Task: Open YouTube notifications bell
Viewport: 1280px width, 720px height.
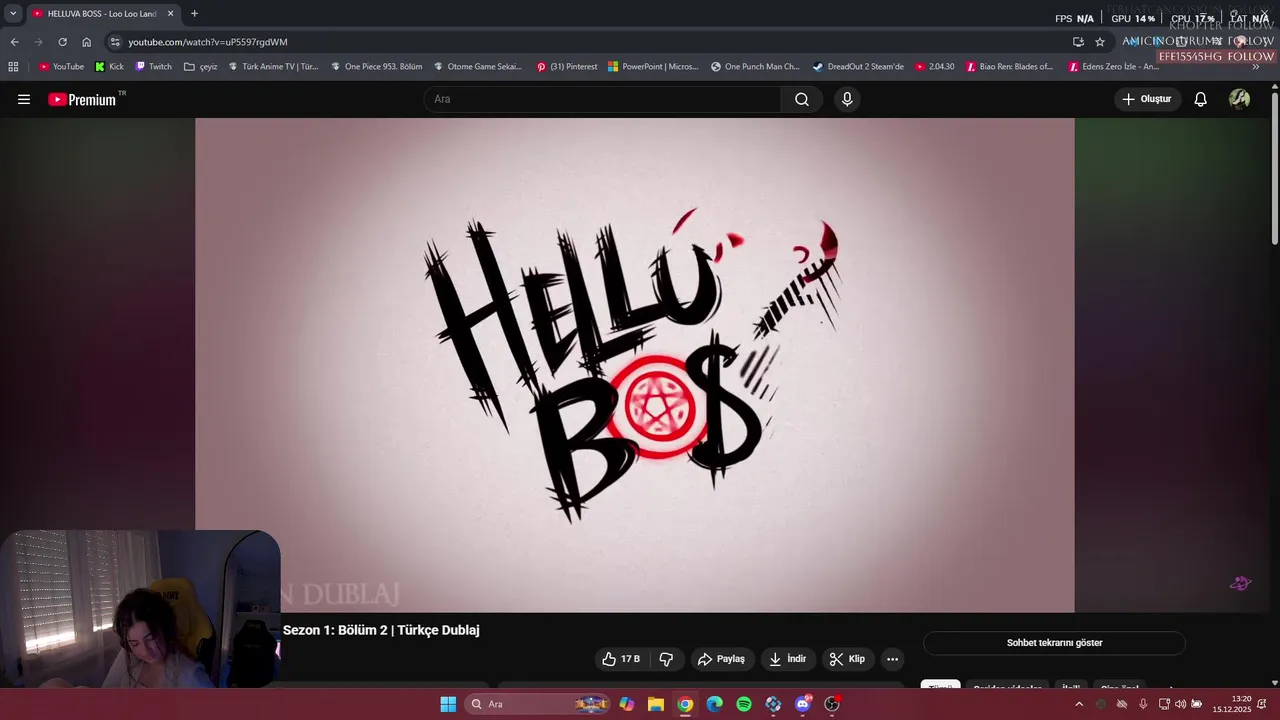Action: 1200,99
